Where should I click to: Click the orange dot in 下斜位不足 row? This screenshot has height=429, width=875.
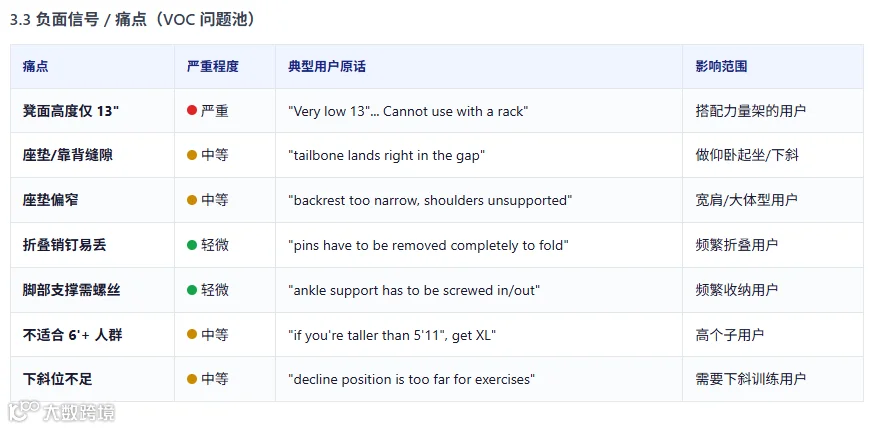[192, 379]
